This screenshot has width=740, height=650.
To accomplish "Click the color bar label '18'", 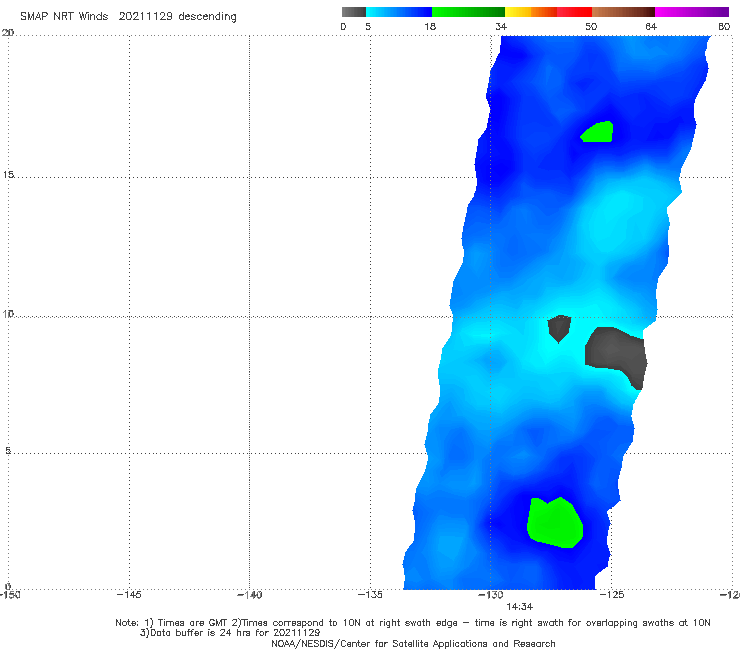I will (430, 26).
